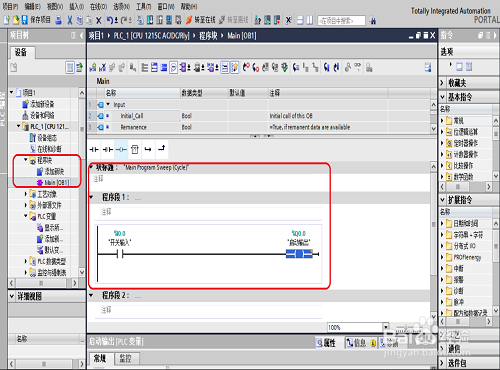This screenshot has height=370, width=500.
Task: Click inside the project search field
Action: (341, 21)
